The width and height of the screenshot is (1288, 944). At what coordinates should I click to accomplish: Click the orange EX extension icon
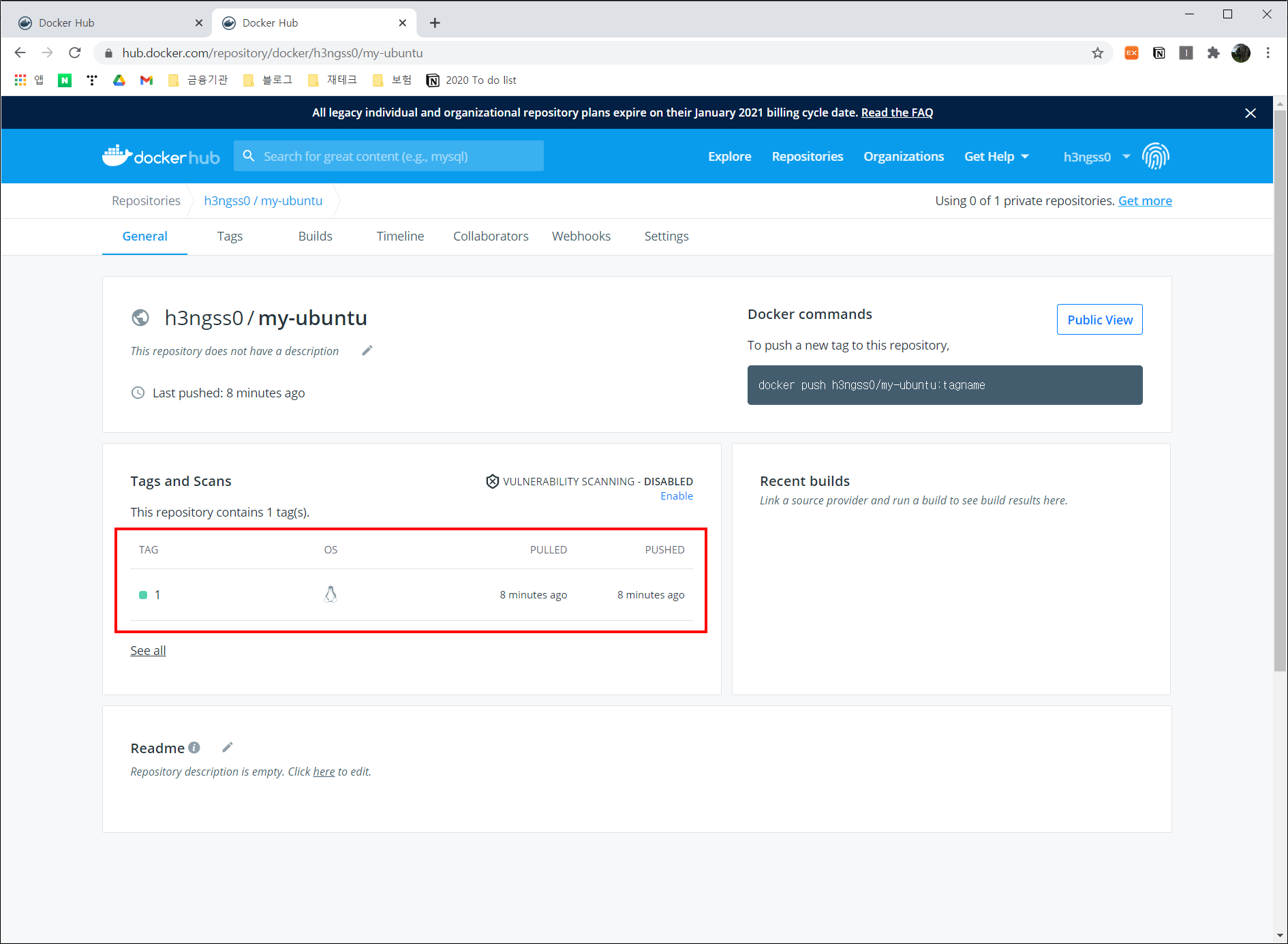point(1131,53)
